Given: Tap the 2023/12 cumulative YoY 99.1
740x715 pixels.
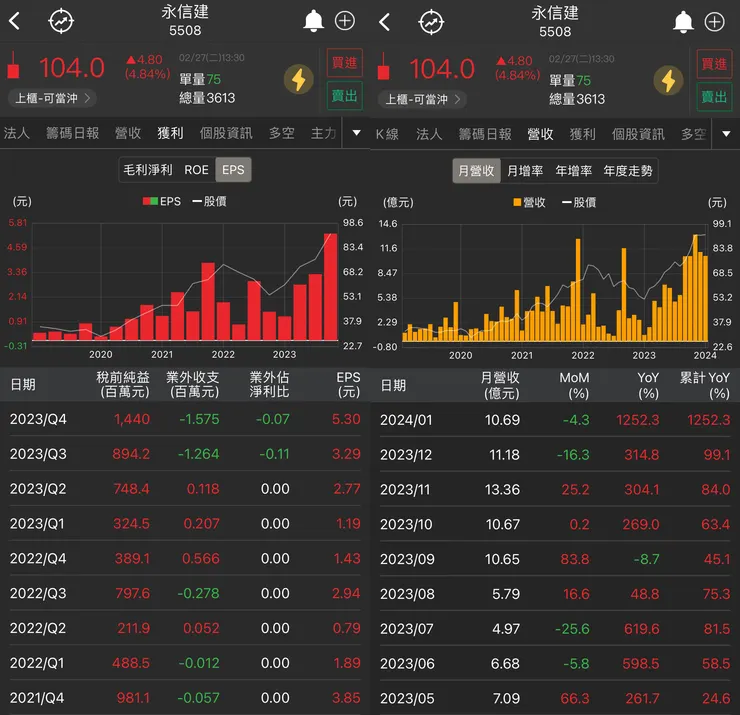Looking at the screenshot, I should click(717, 455).
